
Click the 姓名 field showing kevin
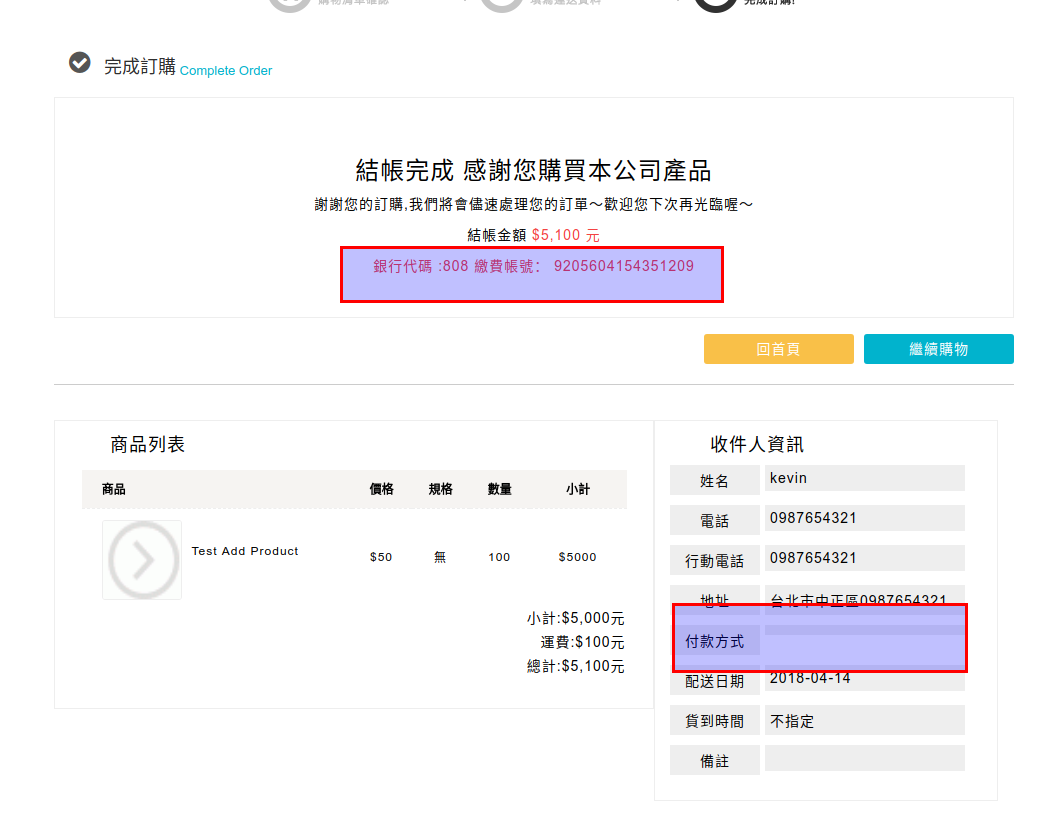[x=864, y=478]
